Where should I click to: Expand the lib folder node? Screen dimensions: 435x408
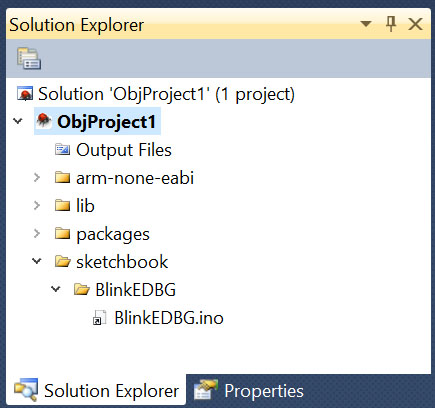pos(37,205)
